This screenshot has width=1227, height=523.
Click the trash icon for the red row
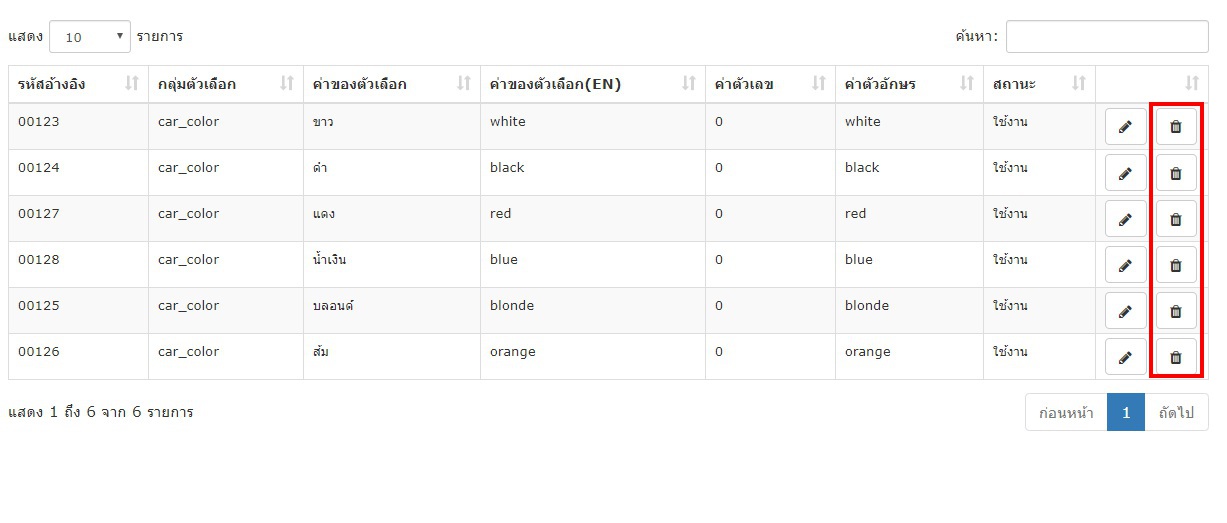pyautogui.click(x=1176, y=219)
